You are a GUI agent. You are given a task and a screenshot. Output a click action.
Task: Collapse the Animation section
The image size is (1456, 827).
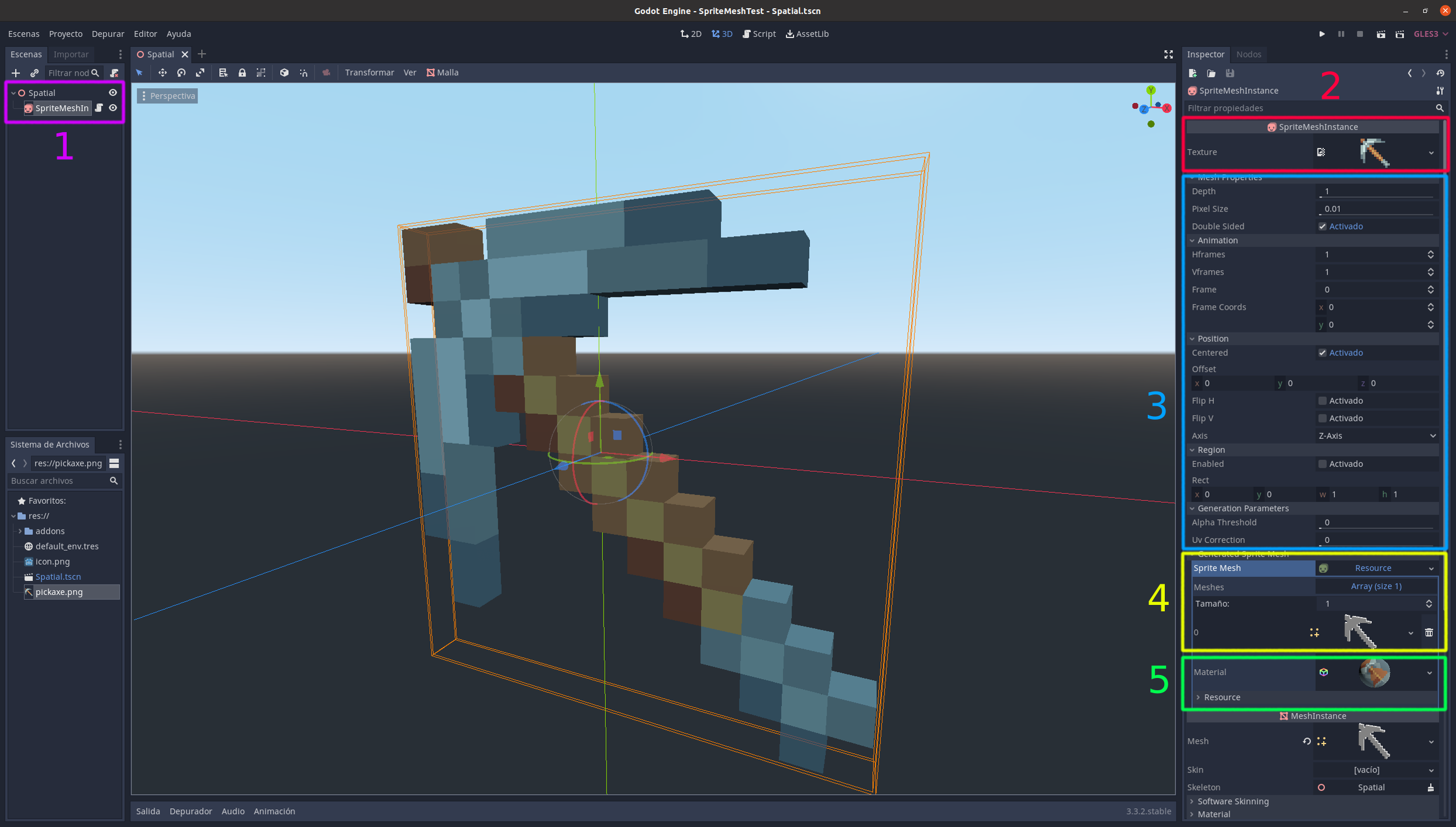click(1216, 240)
